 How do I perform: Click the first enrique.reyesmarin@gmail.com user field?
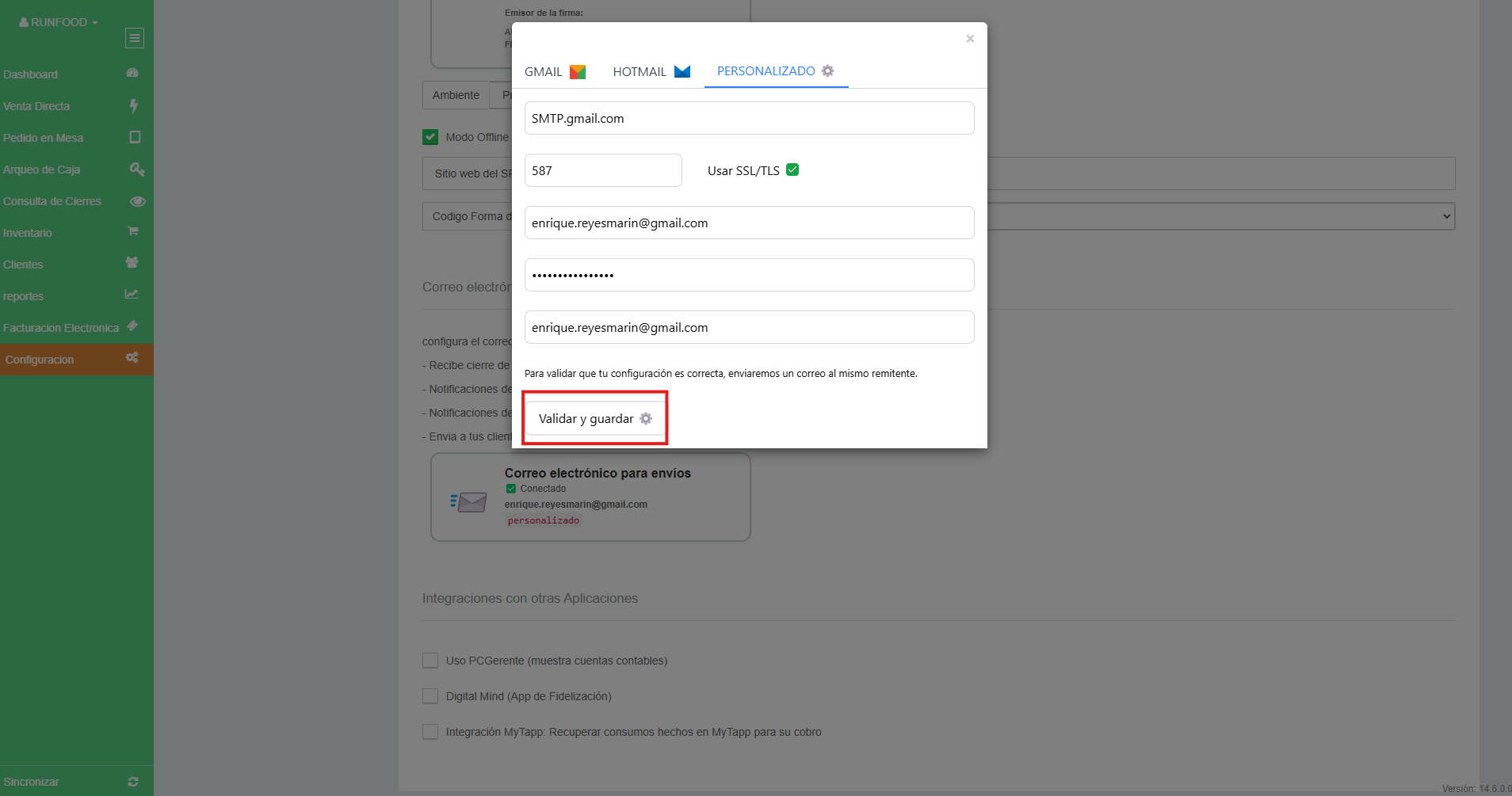[750, 223]
